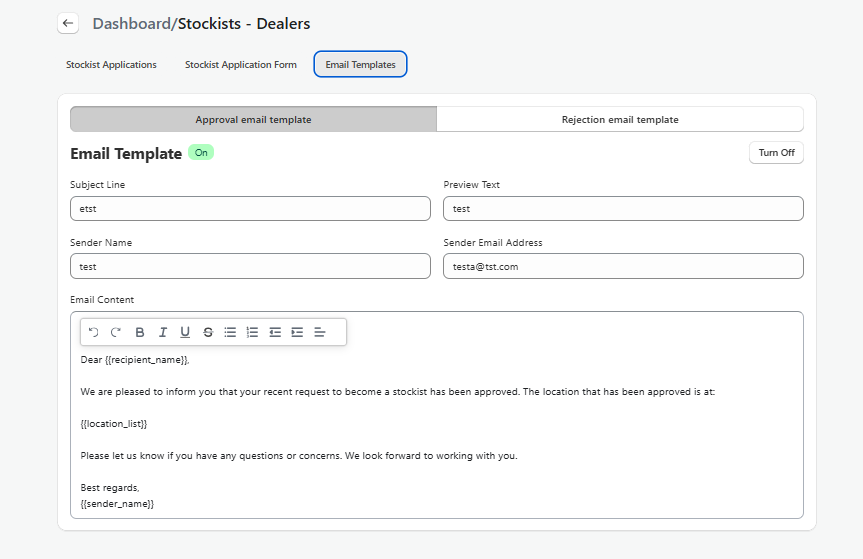Click the Dashboard breadcrumb link
Viewport: 863px width, 559px height.
pos(131,23)
